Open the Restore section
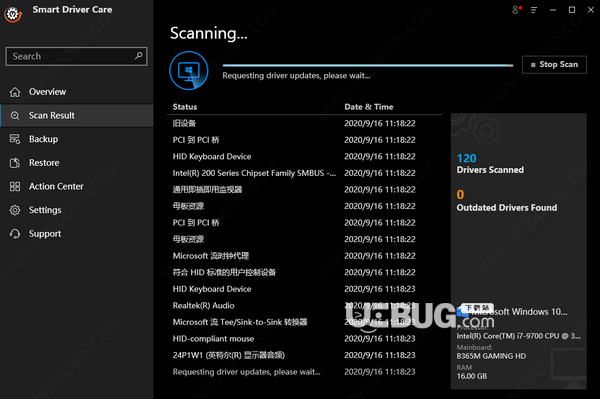 pyautogui.click(x=77, y=163)
